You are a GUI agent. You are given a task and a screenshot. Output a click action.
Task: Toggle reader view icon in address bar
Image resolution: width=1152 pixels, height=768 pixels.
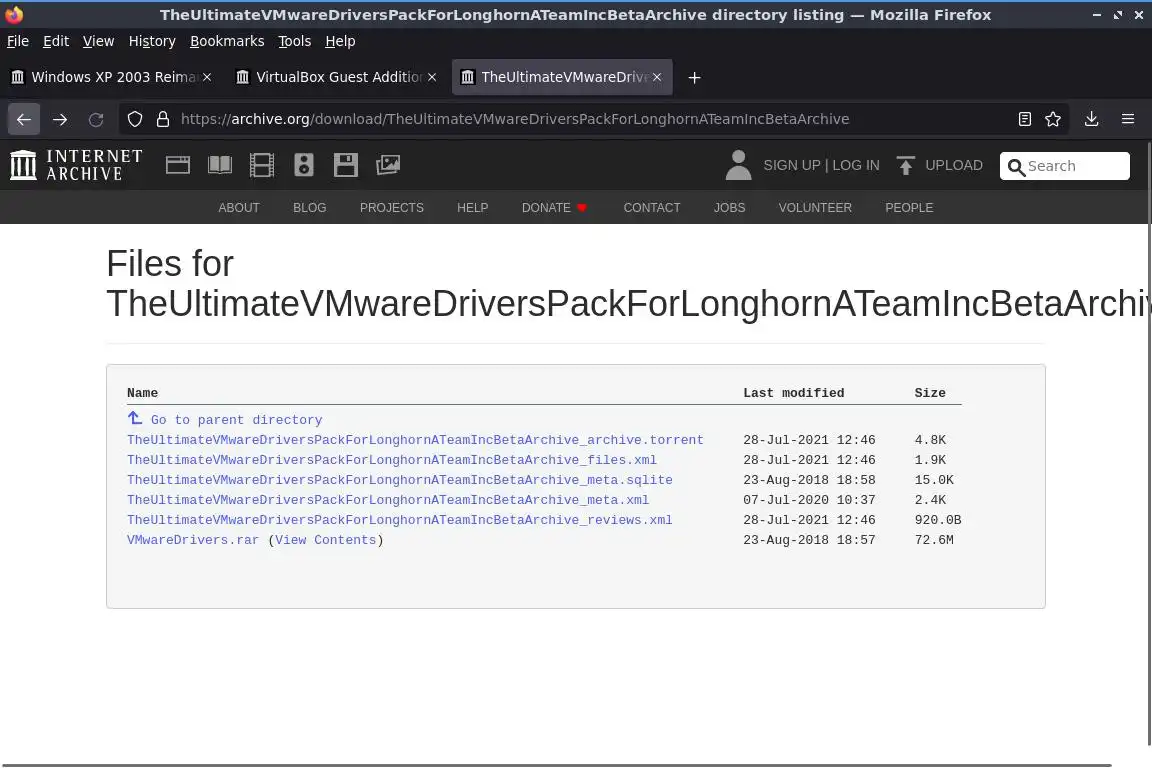[1025, 119]
